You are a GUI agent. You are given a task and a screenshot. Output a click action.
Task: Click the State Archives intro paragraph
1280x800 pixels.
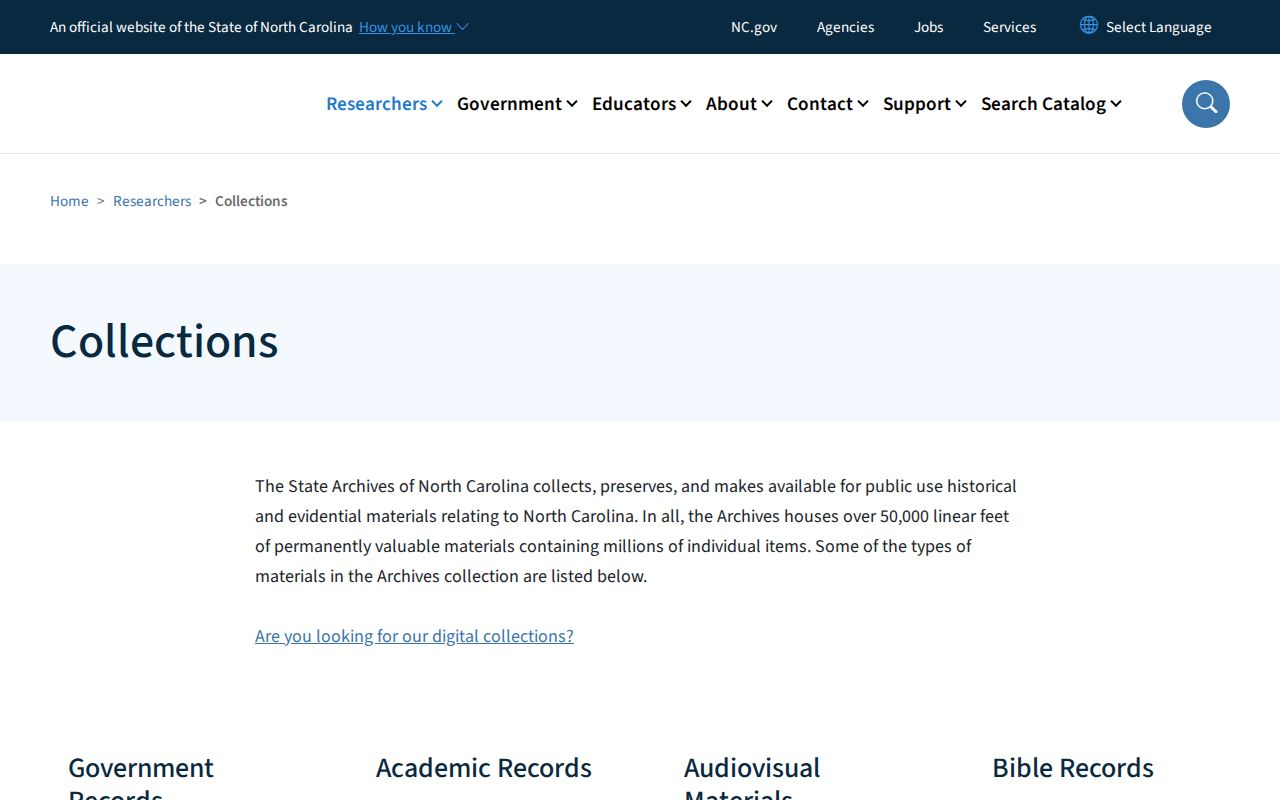(636, 531)
